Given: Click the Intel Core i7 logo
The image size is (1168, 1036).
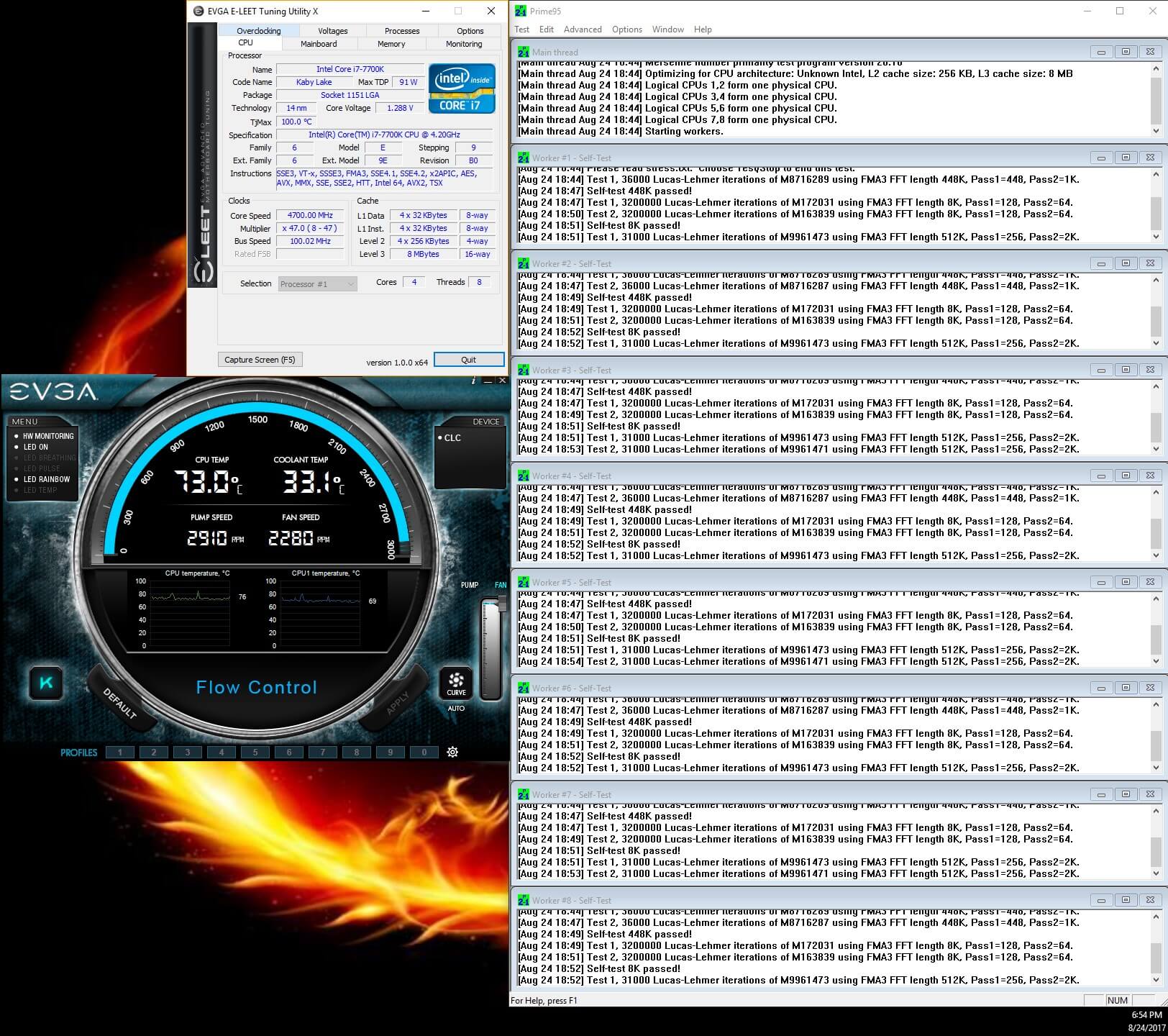Looking at the screenshot, I should 462,88.
